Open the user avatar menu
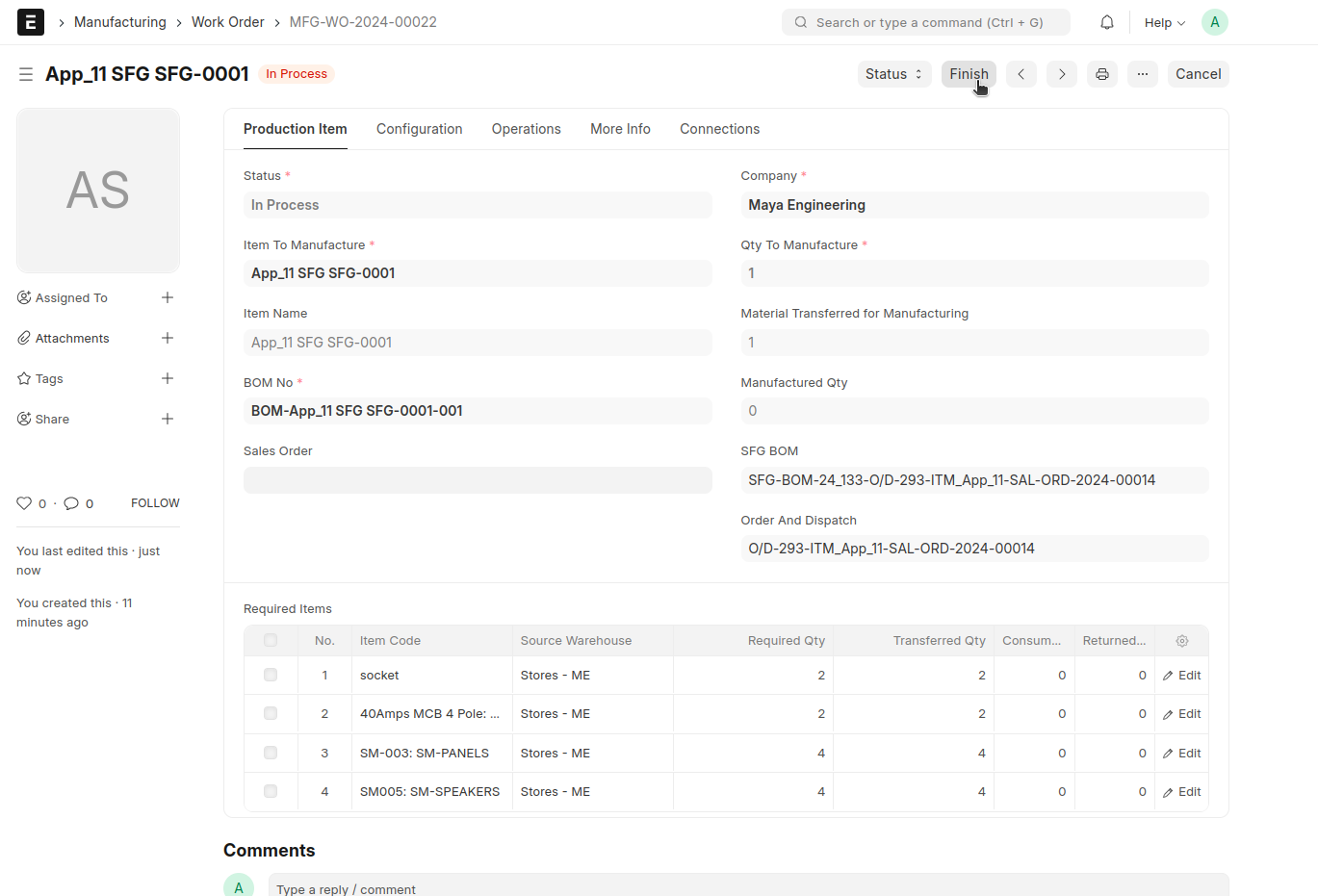 coord(1215,22)
